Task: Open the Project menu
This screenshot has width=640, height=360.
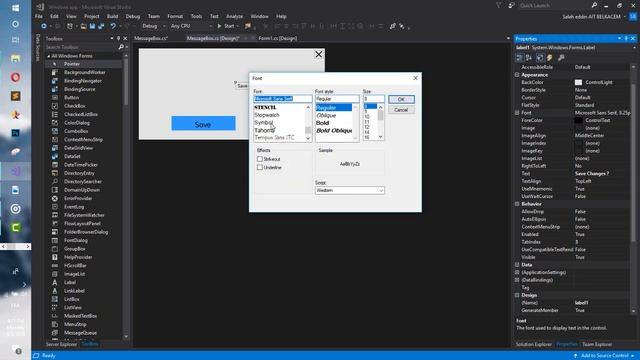Action: 91,16
